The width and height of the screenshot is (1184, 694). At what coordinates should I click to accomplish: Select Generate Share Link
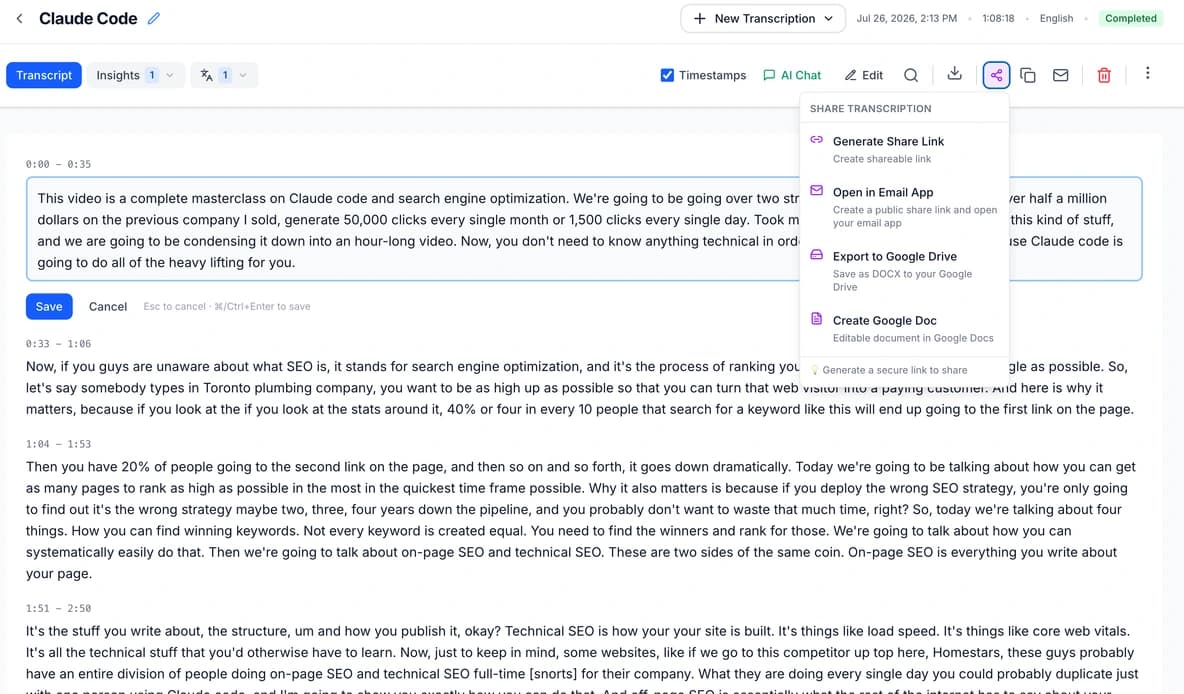(904, 149)
